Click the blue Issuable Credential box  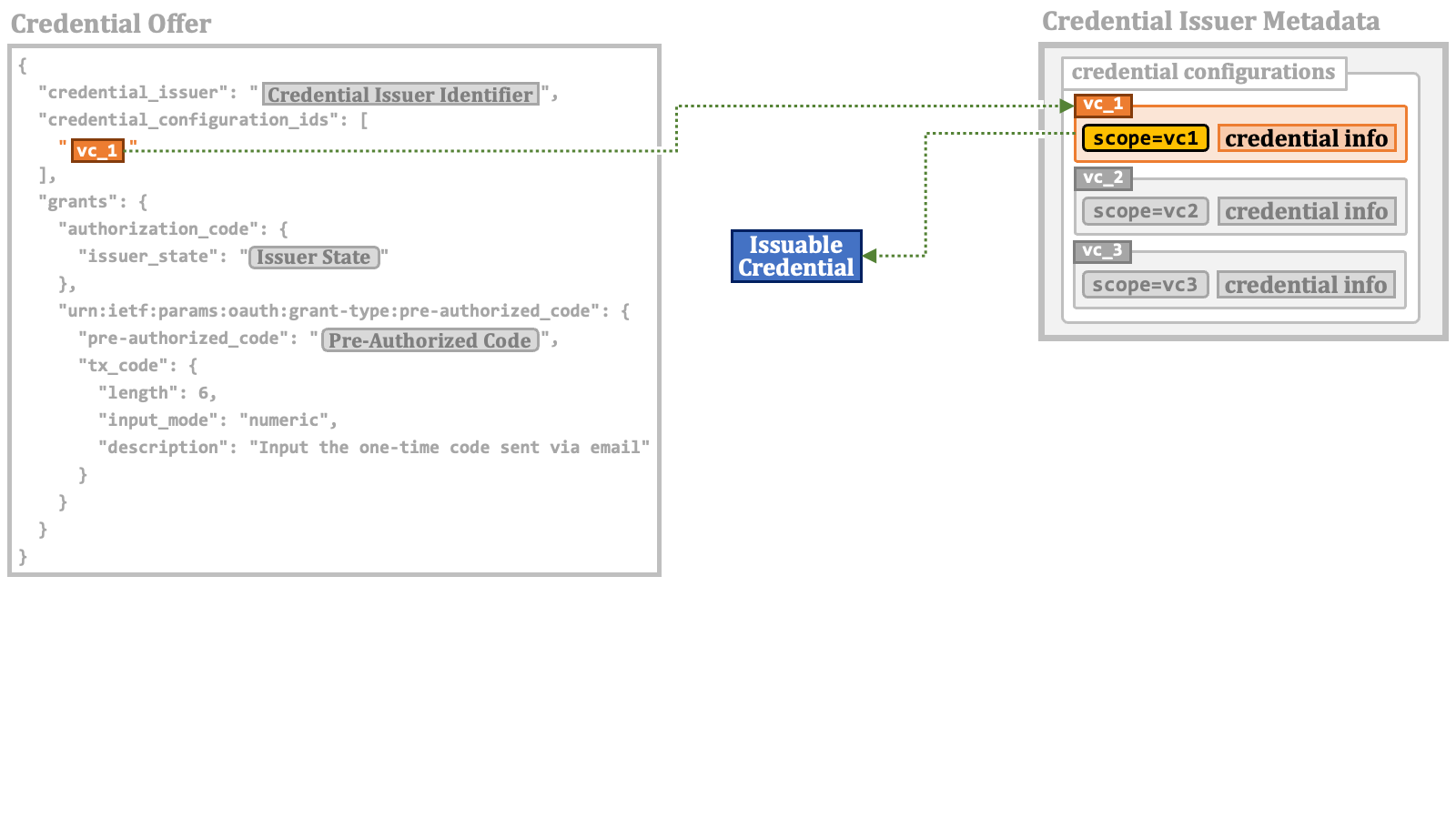point(796,256)
